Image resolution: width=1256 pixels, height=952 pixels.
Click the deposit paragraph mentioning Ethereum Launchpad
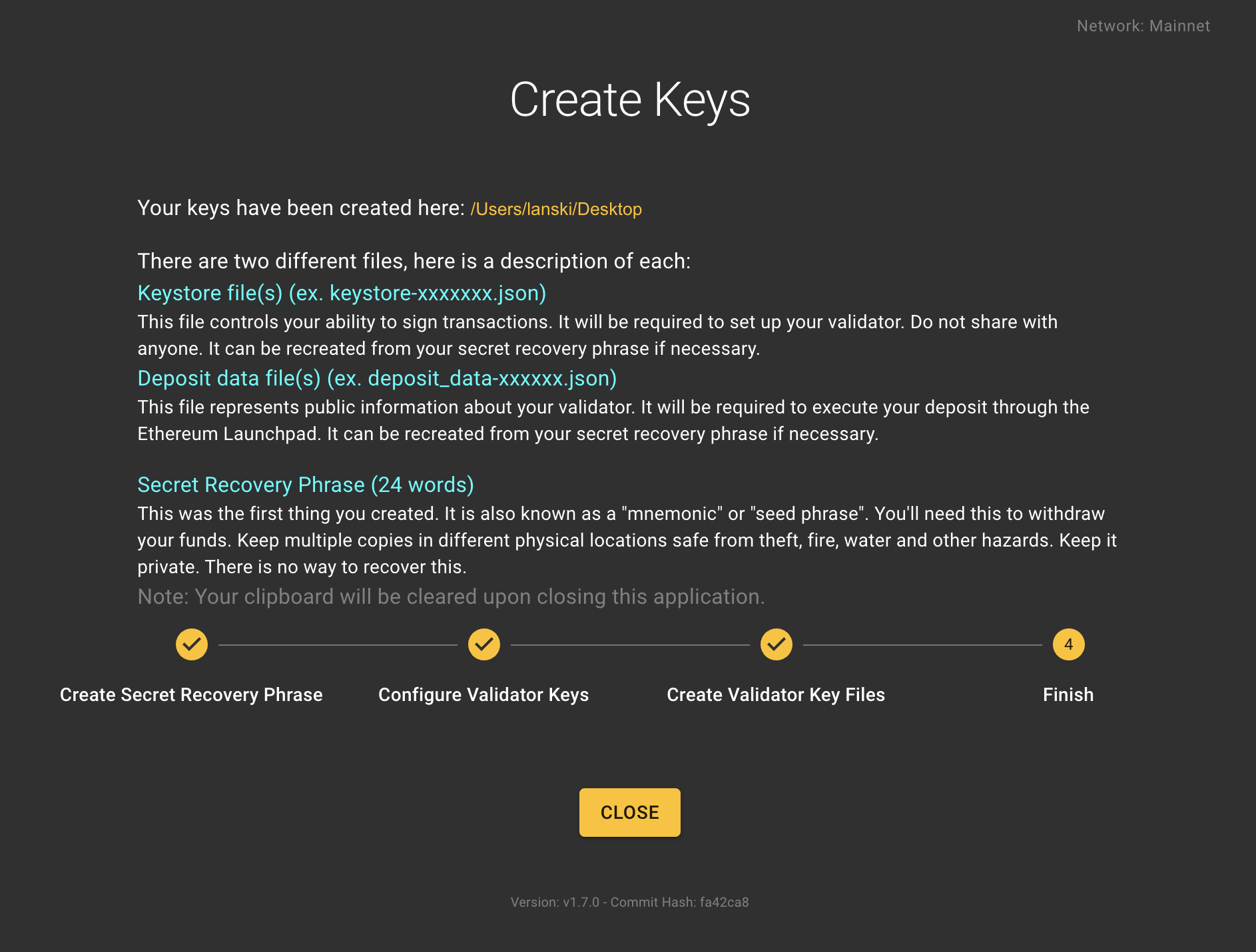pos(613,420)
